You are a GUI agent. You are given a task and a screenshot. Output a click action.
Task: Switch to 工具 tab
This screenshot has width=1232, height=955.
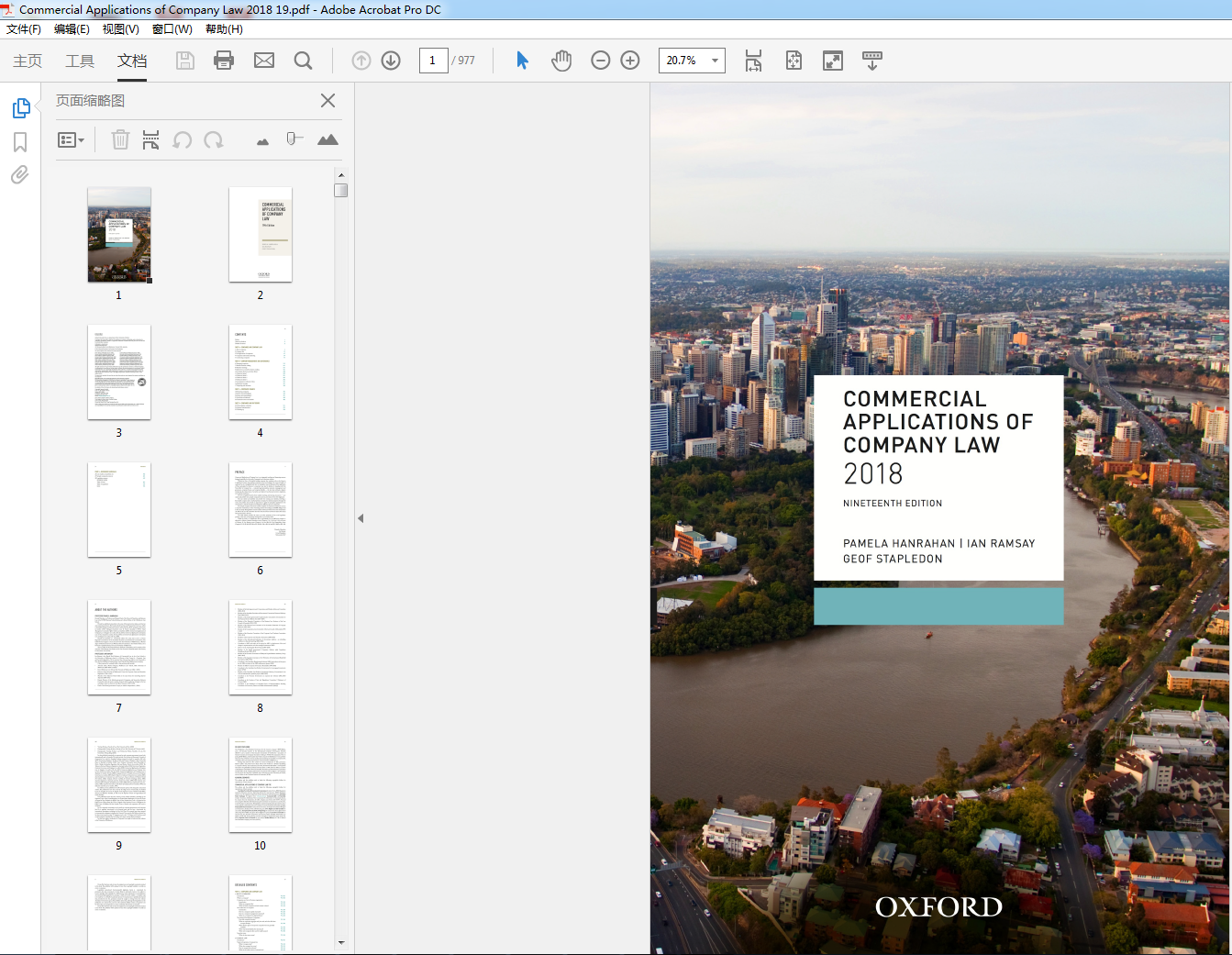80,61
